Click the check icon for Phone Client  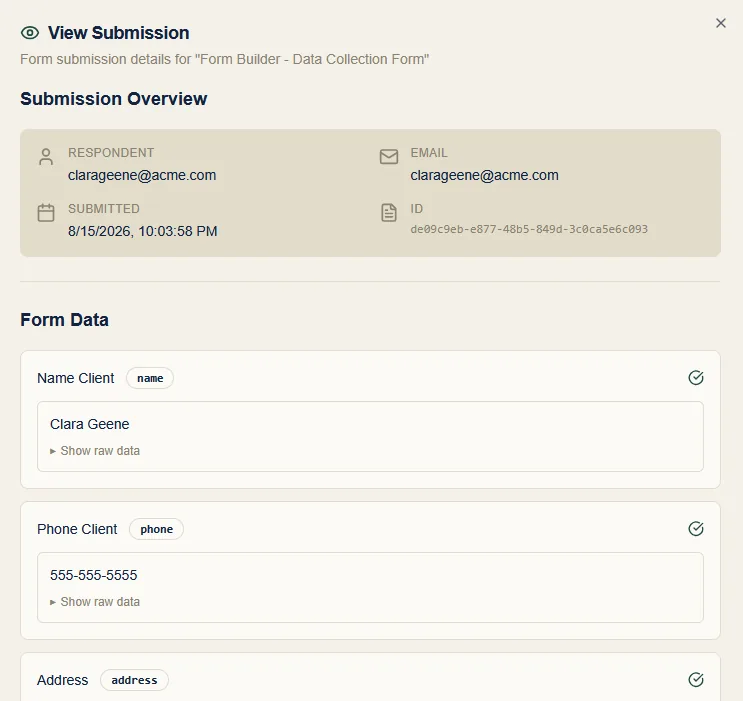(x=696, y=528)
